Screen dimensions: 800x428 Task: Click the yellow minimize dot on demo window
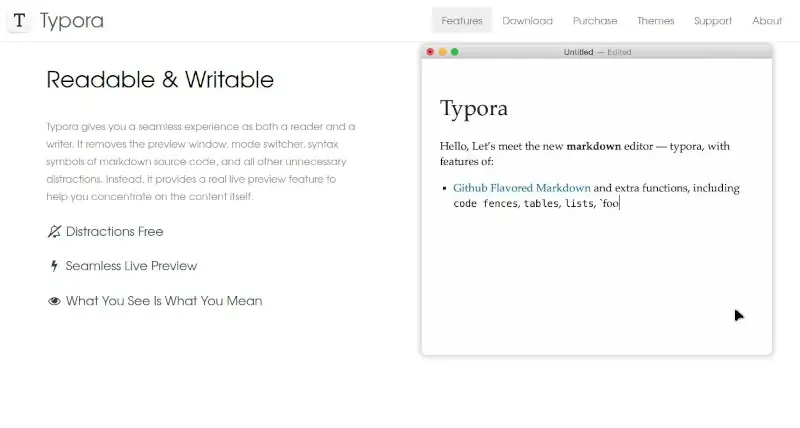pos(442,52)
